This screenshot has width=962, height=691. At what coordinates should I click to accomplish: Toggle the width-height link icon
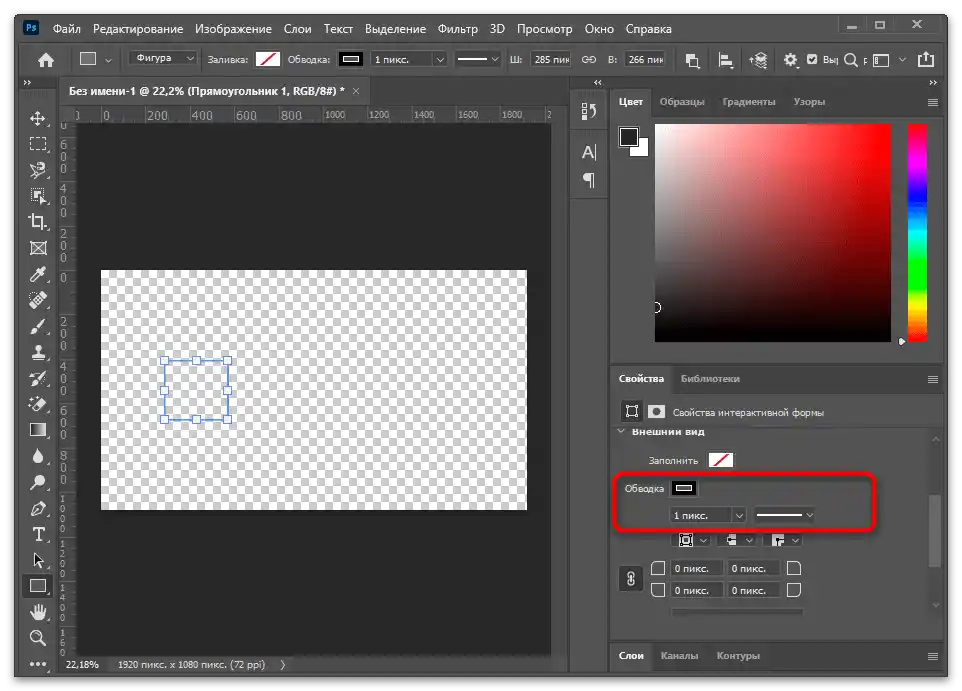(x=588, y=60)
